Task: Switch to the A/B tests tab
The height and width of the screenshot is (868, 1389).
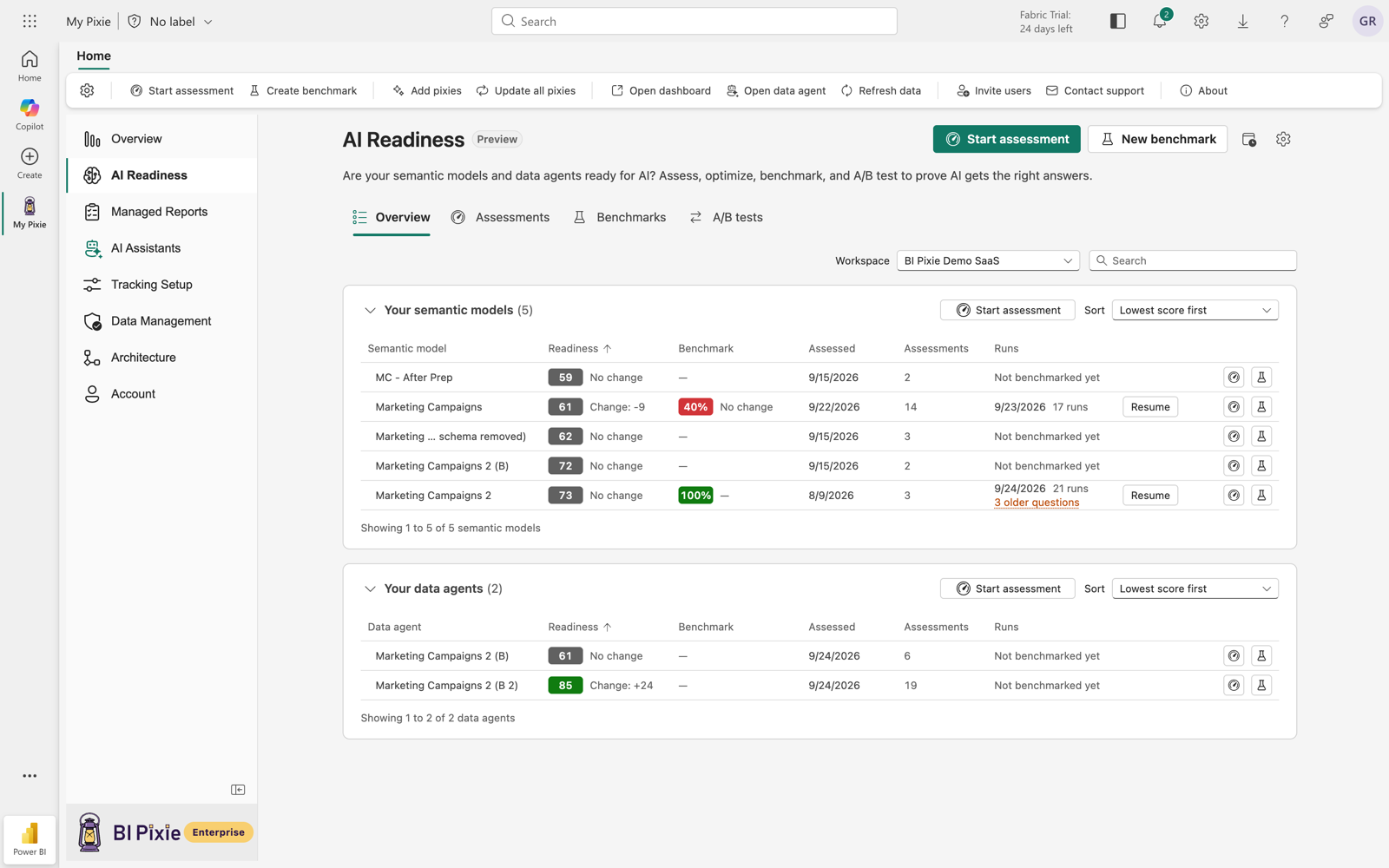Action: pyautogui.click(x=726, y=217)
